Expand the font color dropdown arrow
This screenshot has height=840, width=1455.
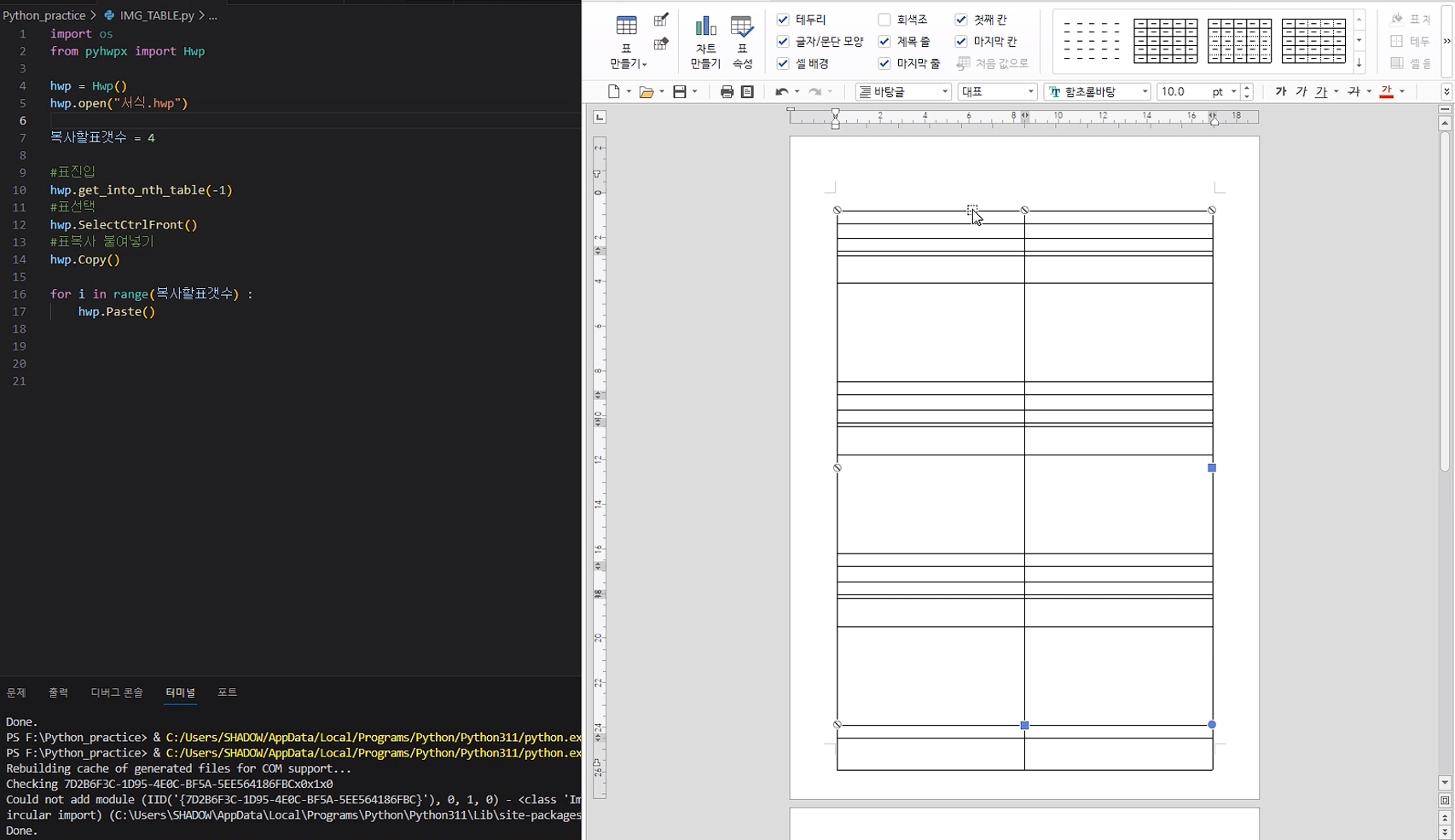[x=1402, y=91]
